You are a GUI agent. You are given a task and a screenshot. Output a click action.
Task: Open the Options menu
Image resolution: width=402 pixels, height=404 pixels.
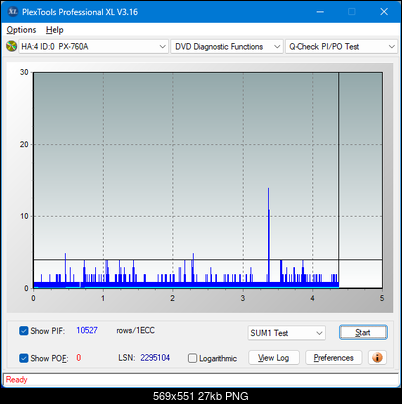pos(21,30)
